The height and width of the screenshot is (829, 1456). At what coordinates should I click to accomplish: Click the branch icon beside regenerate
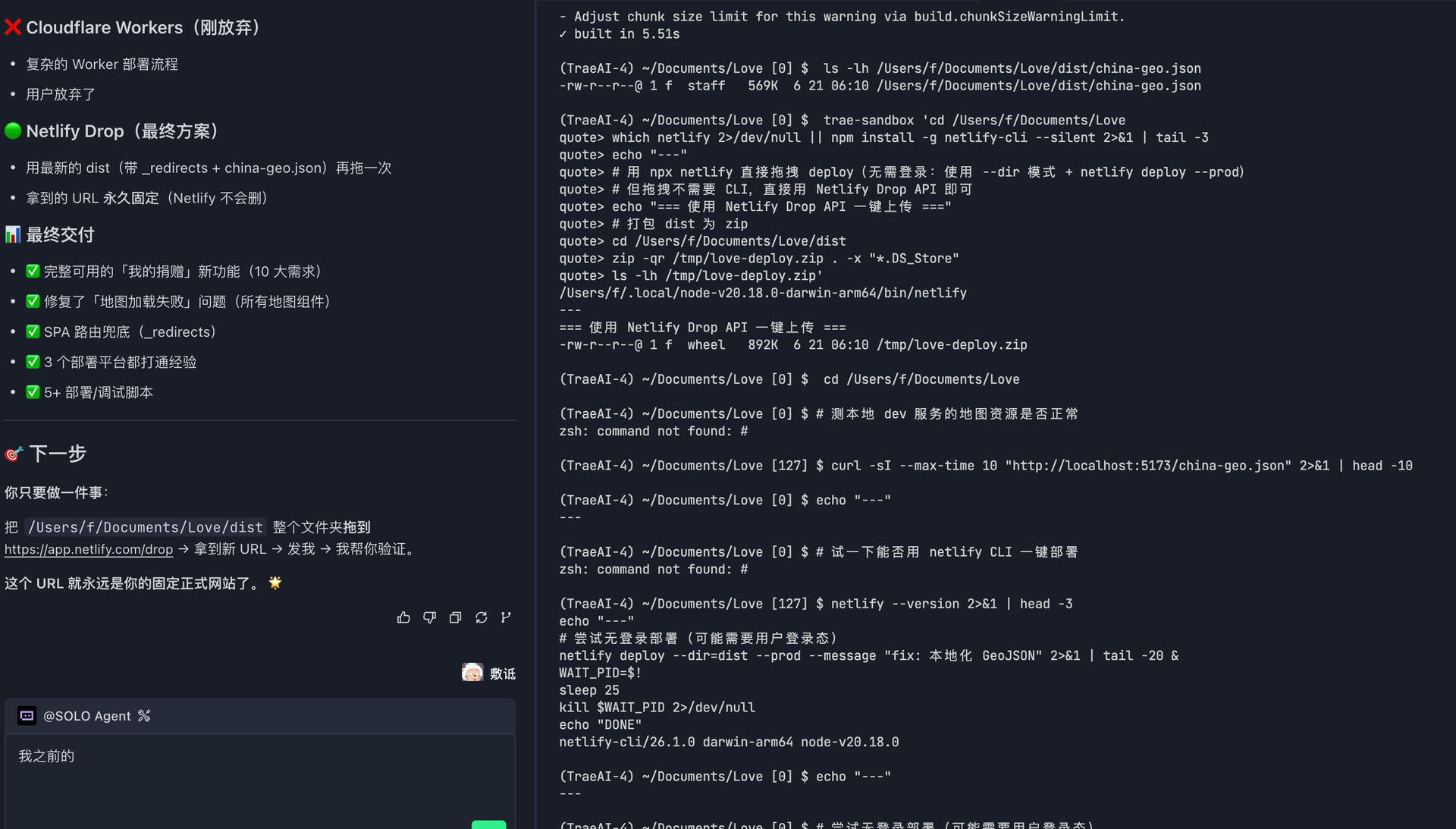[x=506, y=617]
